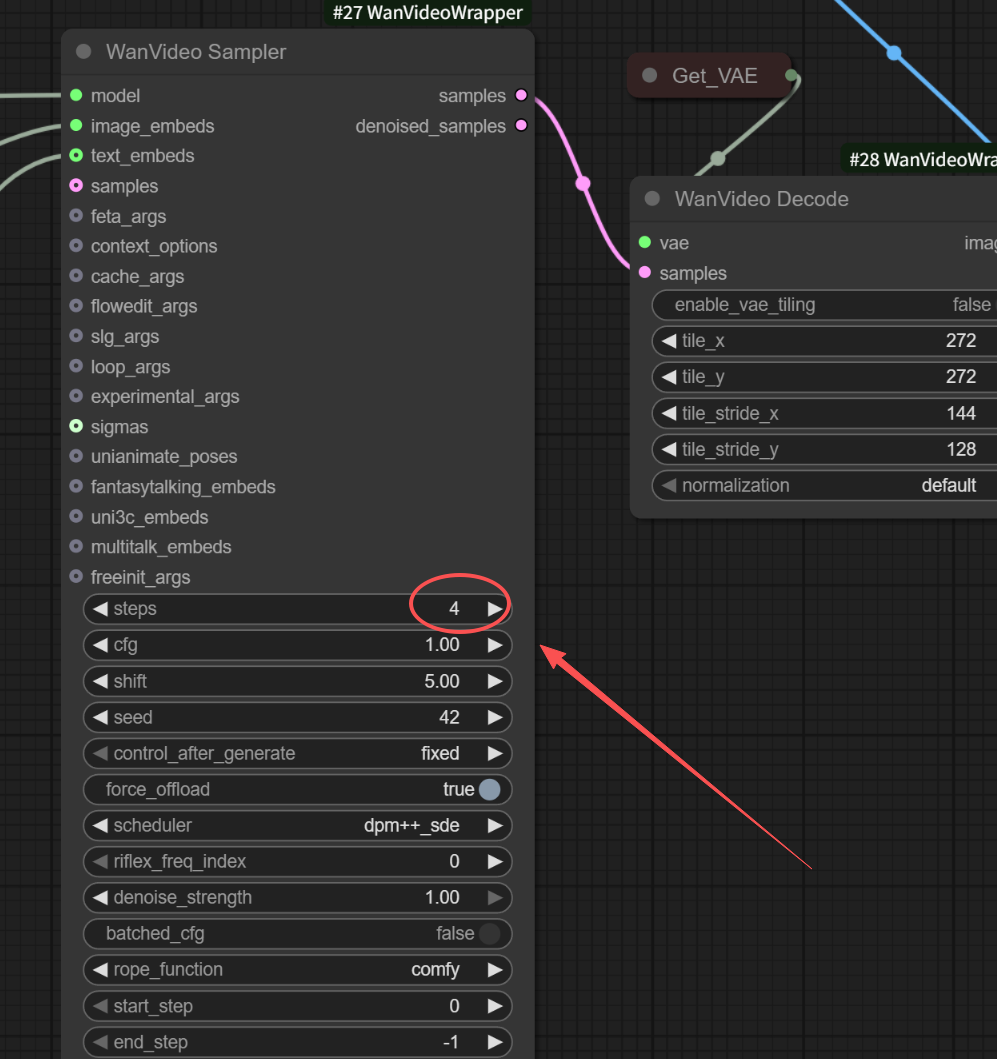Decrease tile_stride_y with left arrow
The width and height of the screenshot is (997, 1059).
point(669,449)
